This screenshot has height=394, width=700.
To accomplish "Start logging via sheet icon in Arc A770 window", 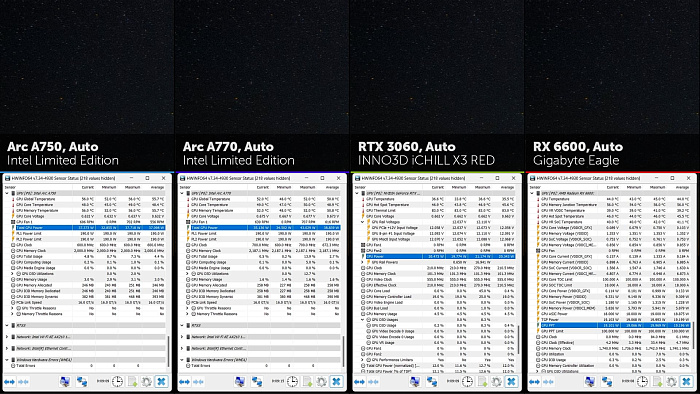I will tap(307, 382).
